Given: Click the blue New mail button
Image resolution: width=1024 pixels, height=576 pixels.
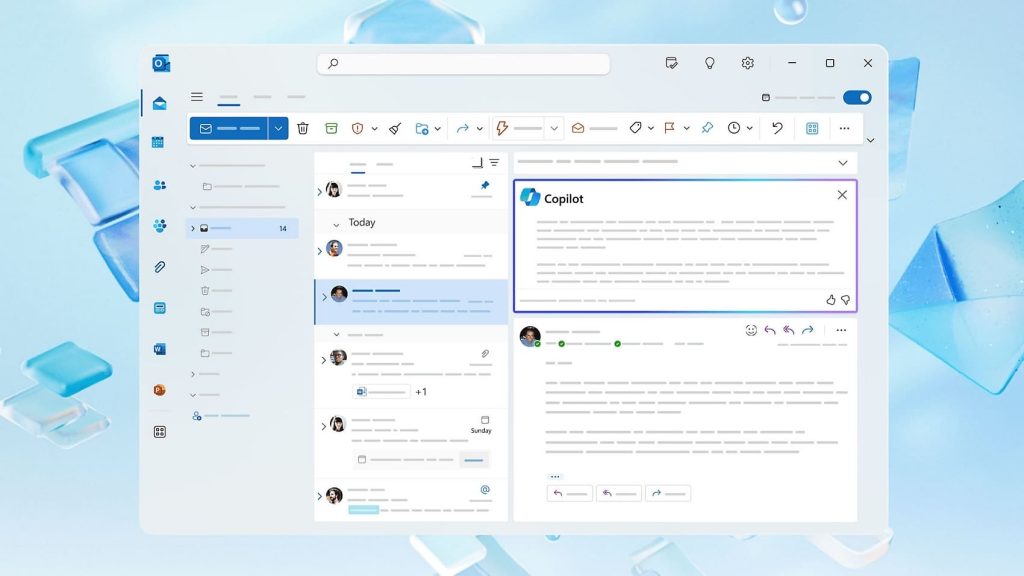Looking at the screenshot, I should click(228, 128).
